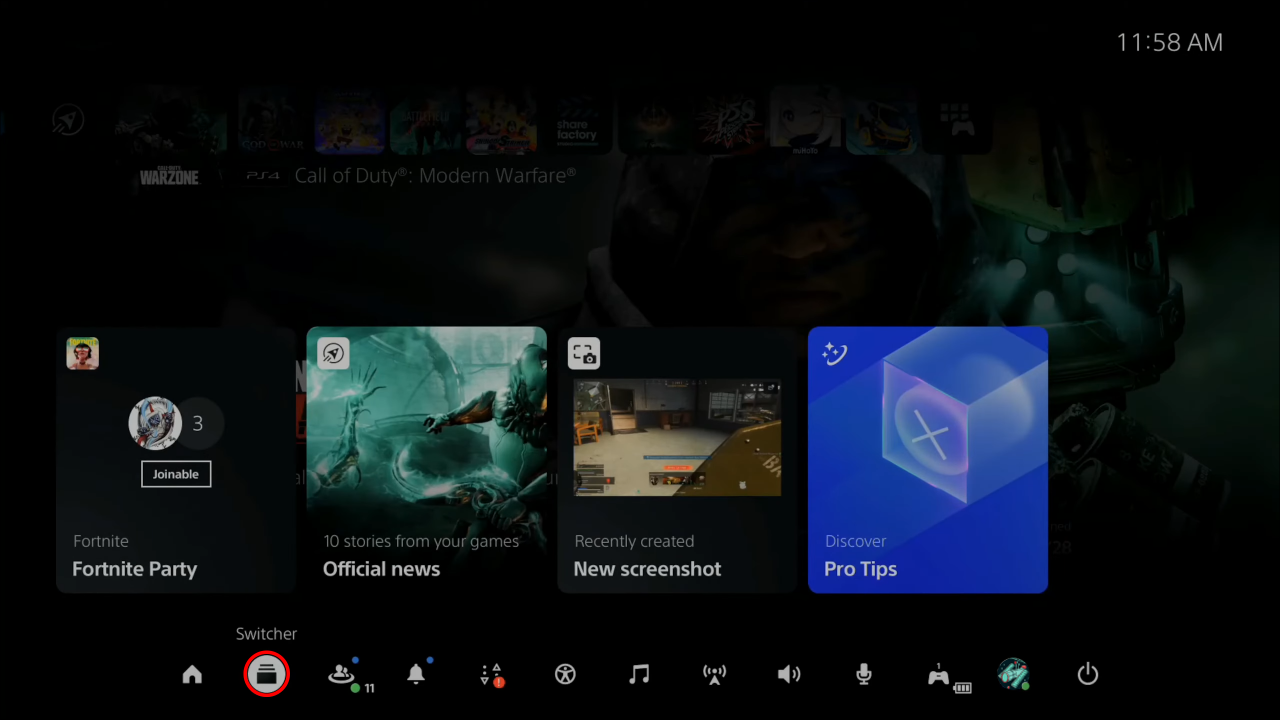Viewport: 1280px width, 720px height.
Task: Open the Explore compass icon
Action: [68, 119]
